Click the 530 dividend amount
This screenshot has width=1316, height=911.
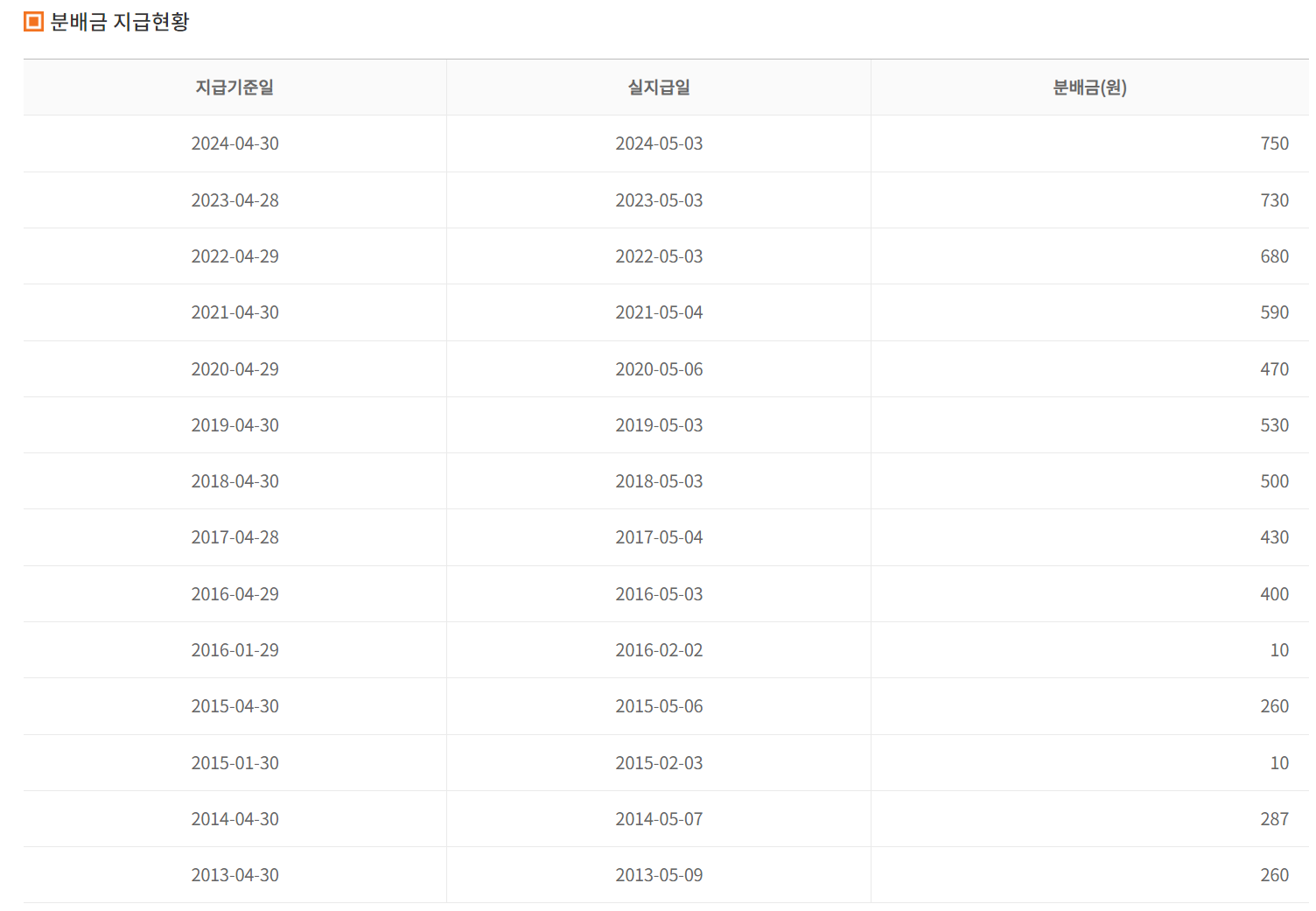pyautogui.click(x=1274, y=425)
